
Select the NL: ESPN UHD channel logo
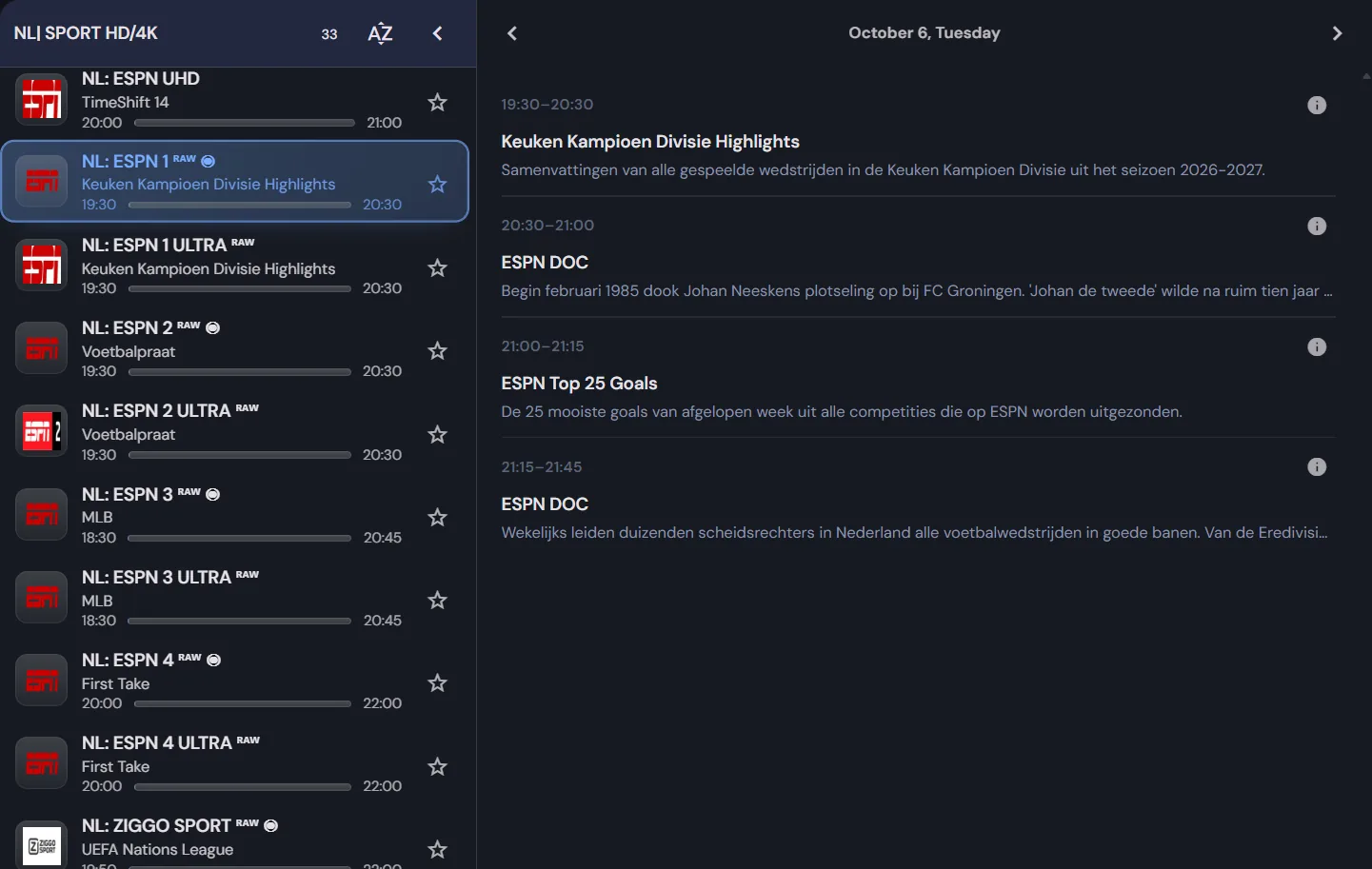pos(42,99)
